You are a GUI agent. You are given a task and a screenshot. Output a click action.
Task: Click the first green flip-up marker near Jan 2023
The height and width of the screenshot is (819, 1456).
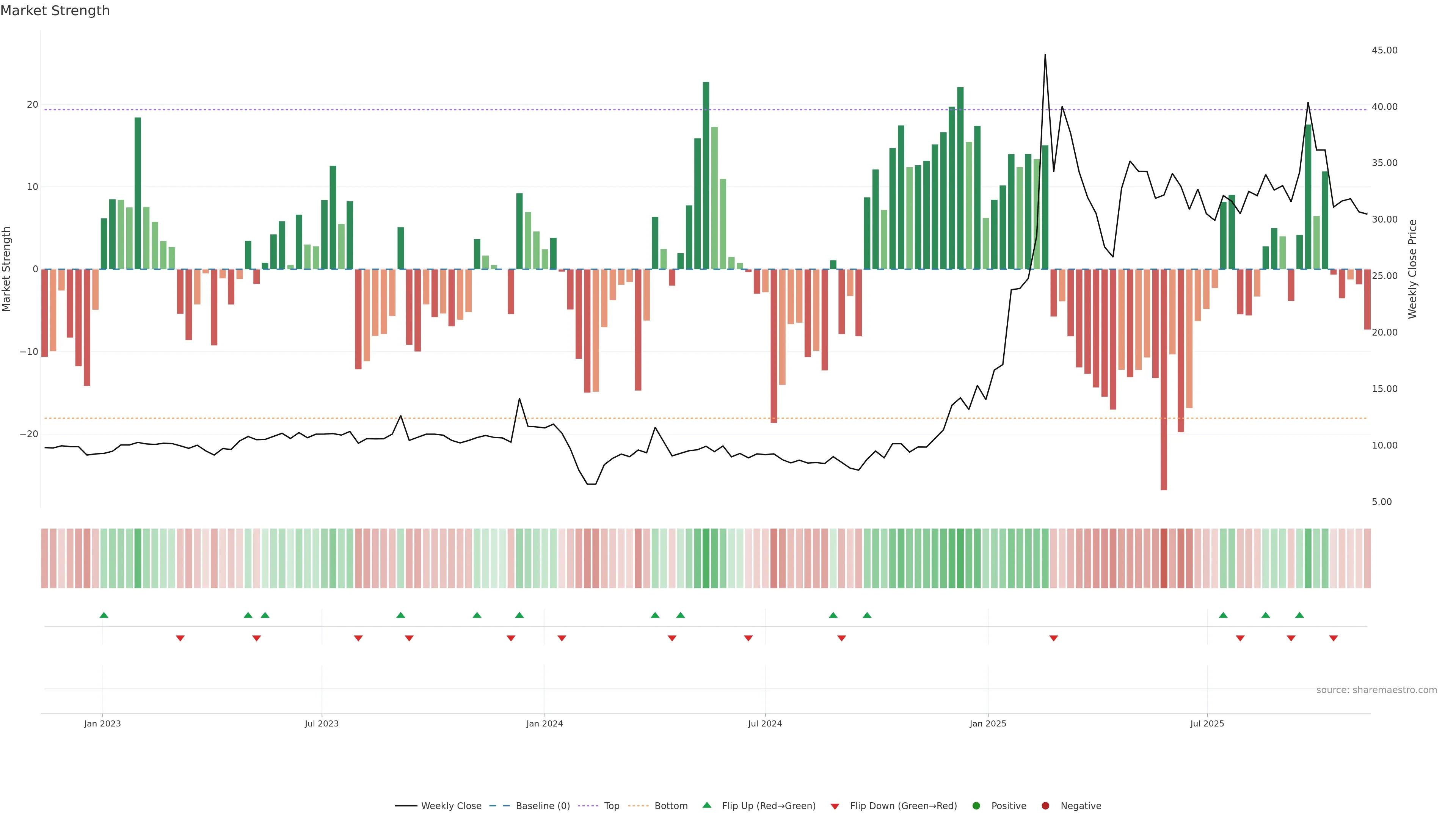104,615
